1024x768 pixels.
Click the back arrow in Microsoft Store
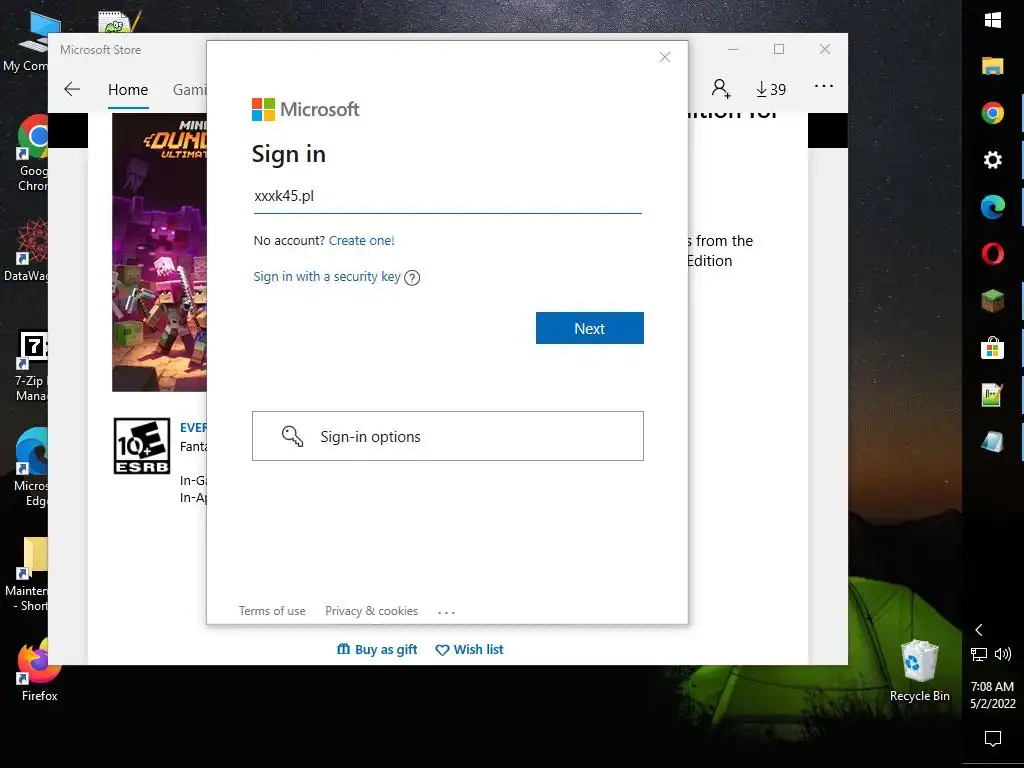[x=72, y=89]
